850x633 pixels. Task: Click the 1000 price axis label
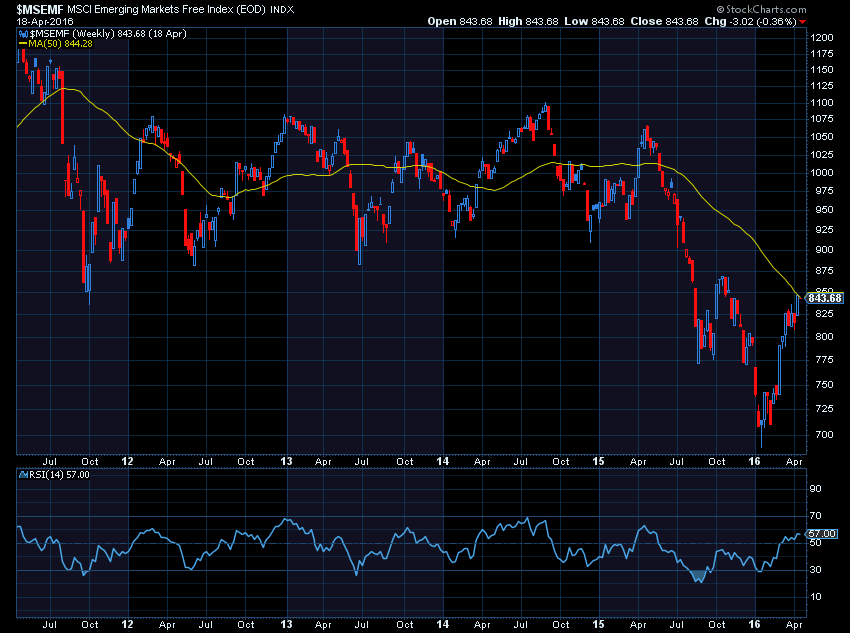[822, 172]
